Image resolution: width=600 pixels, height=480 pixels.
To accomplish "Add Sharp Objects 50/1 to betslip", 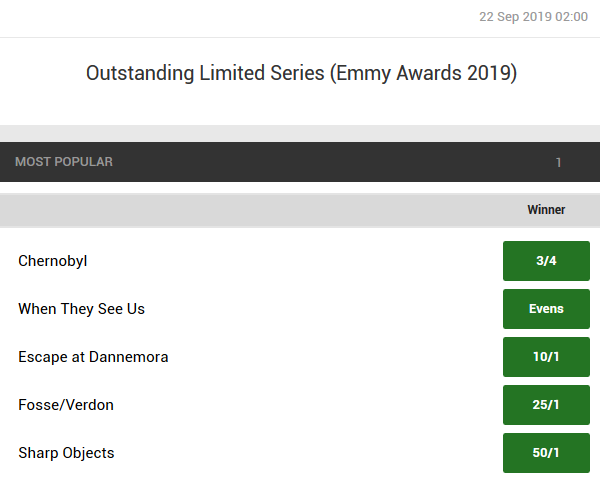I will (x=546, y=453).
